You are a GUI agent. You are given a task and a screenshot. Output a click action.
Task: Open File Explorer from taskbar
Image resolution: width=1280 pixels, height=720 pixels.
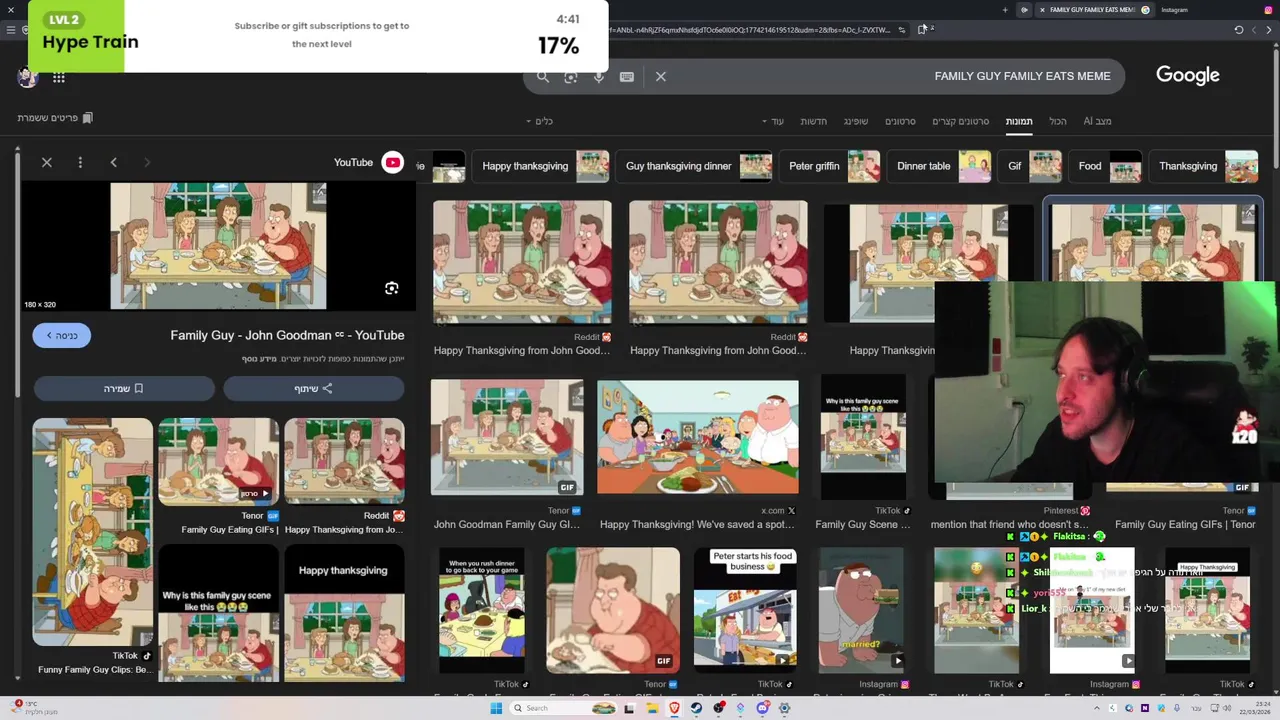point(652,708)
